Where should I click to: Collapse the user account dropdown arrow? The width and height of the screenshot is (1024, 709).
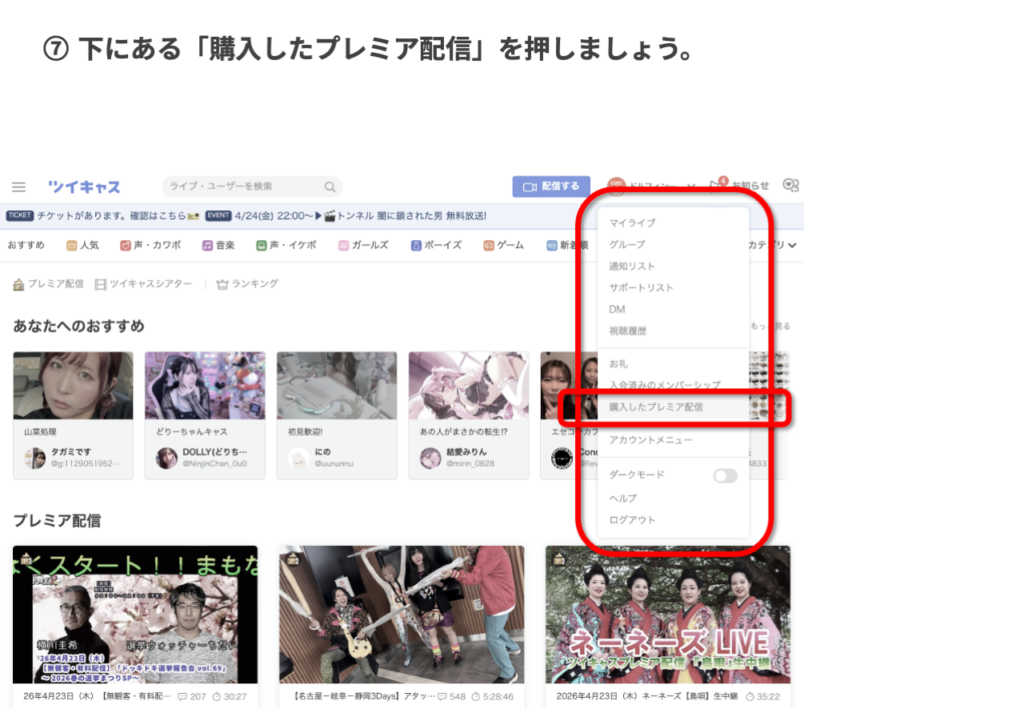tap(690, 187)
